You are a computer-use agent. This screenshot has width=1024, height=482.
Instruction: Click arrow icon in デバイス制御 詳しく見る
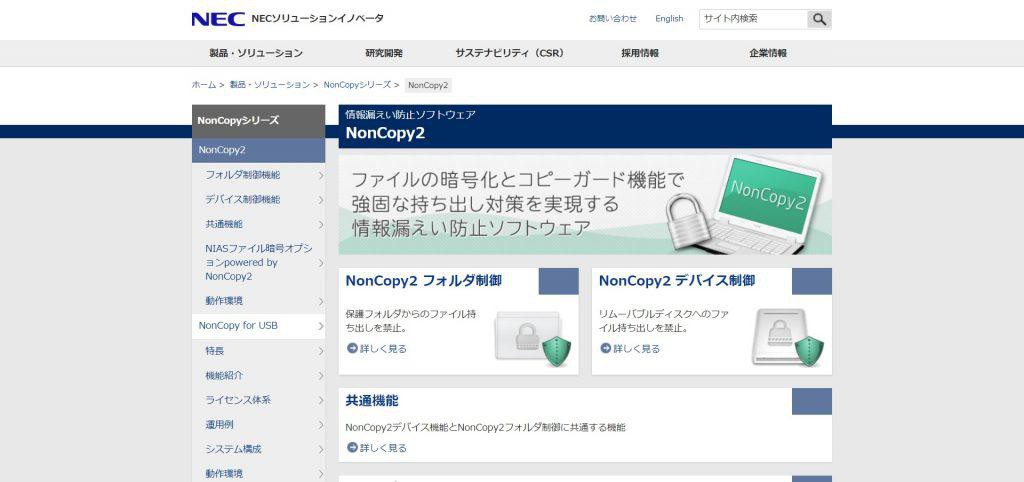606,349
